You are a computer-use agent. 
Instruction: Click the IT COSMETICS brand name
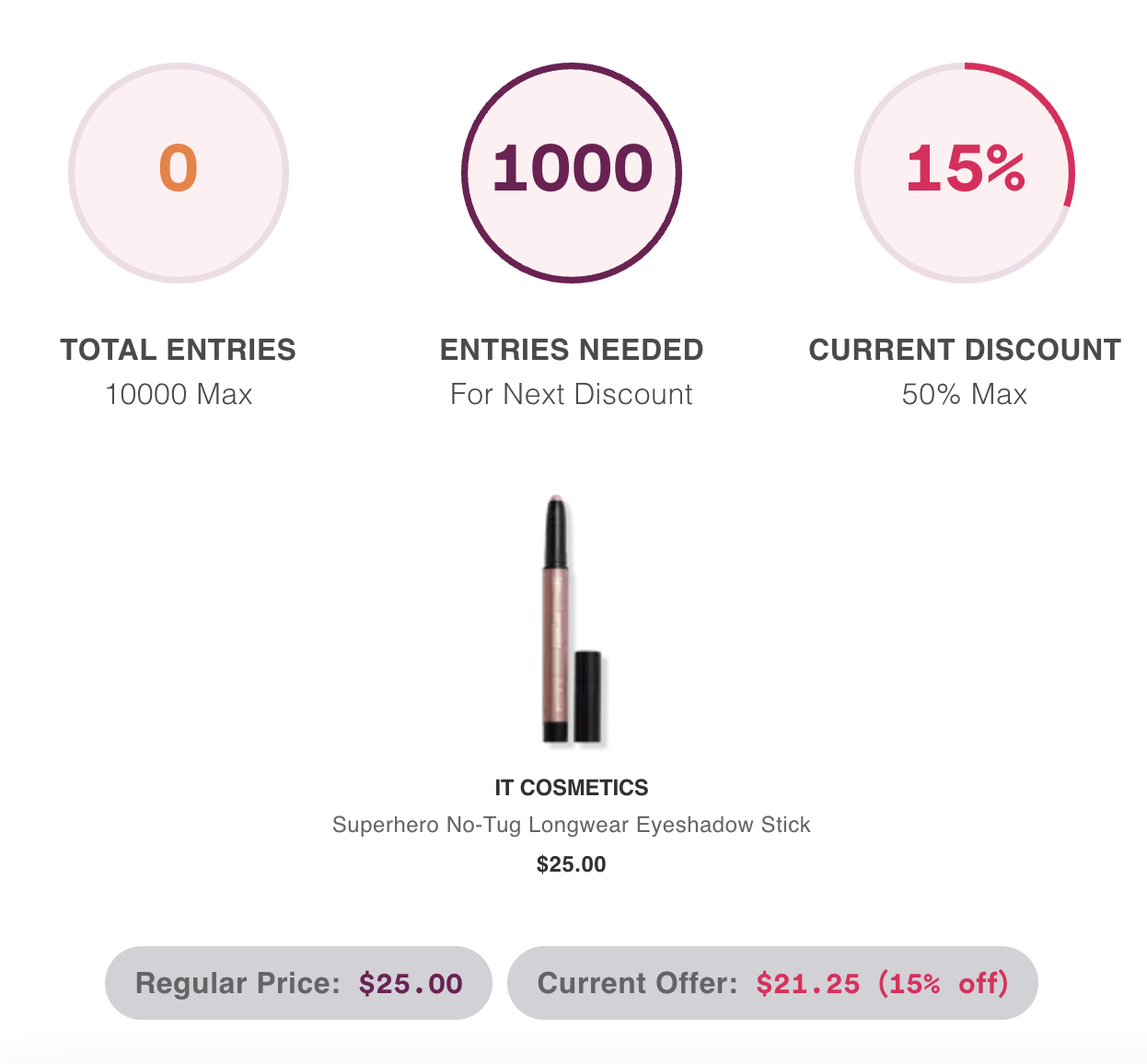(572, 788)
